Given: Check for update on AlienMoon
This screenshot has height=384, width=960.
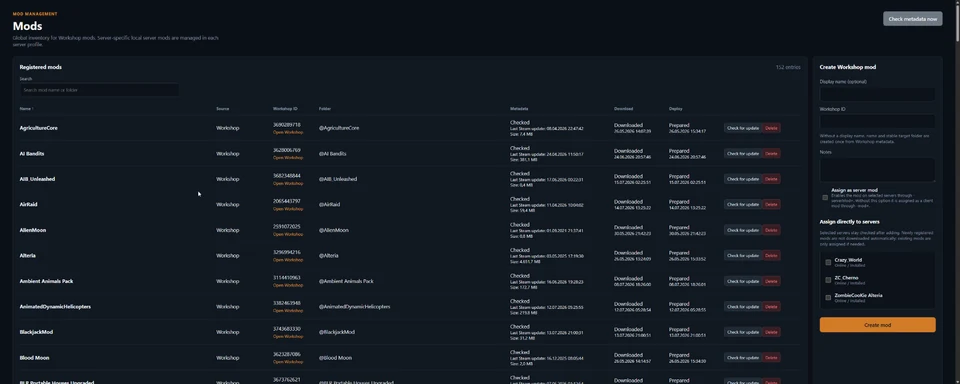Looking at the screenshot, I should (x=743, y=230).
